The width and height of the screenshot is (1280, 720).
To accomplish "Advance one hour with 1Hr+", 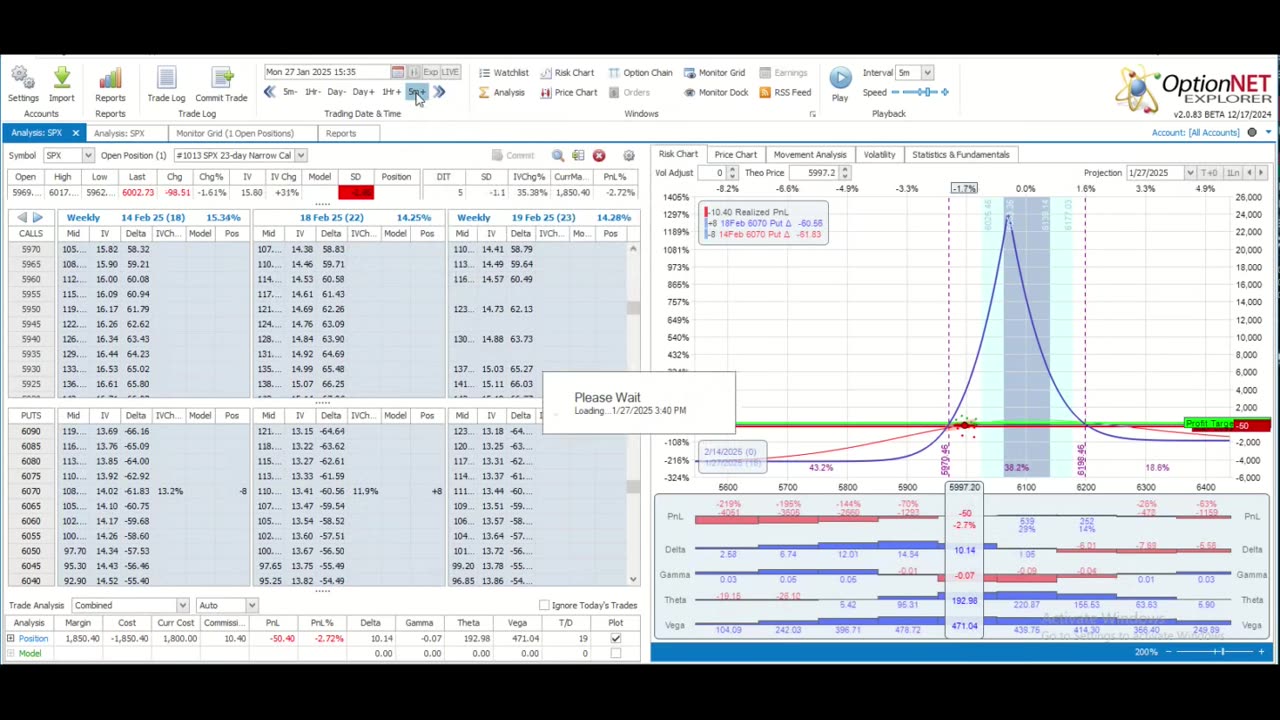I will coord(391,92).
